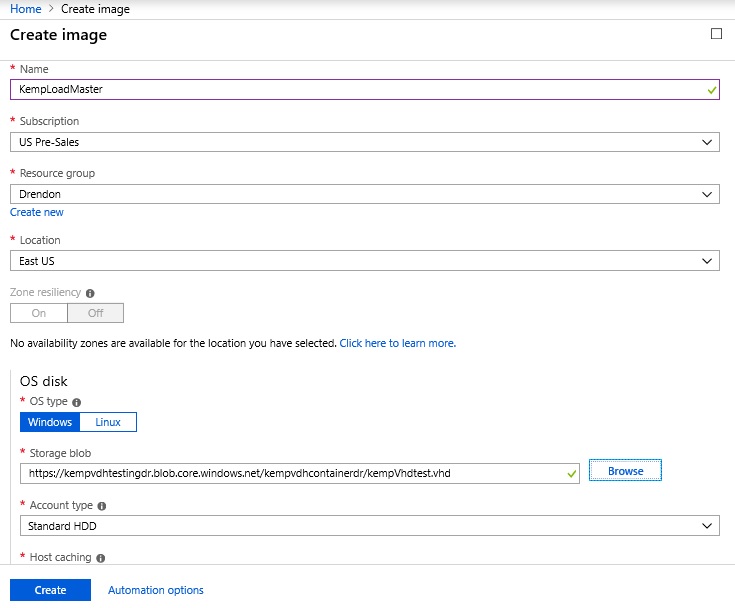735x608 pixels.
Task: Click the OS type info icon
Action: pos(76,402)
